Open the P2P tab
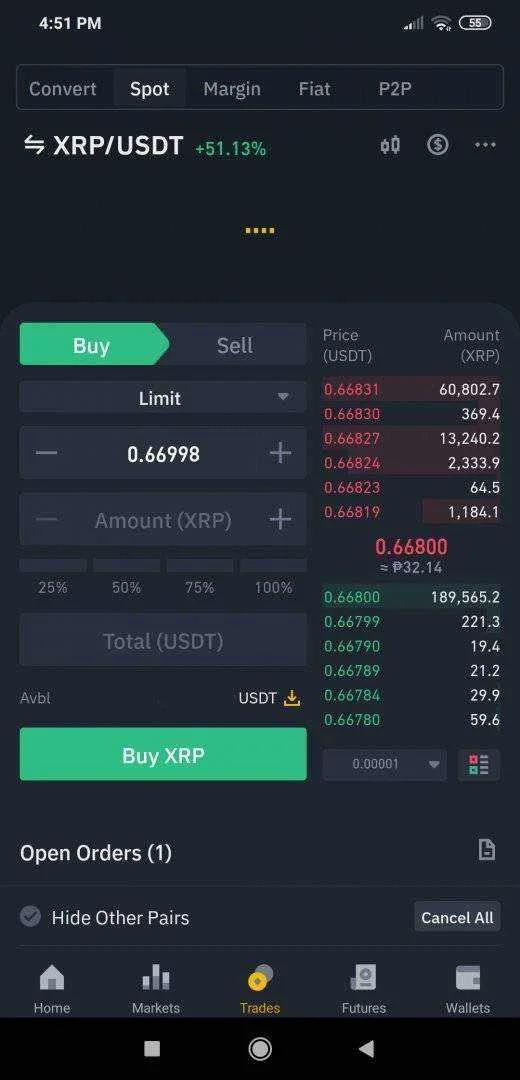Screen dimensions: 520x1080 tap(395, 89)
